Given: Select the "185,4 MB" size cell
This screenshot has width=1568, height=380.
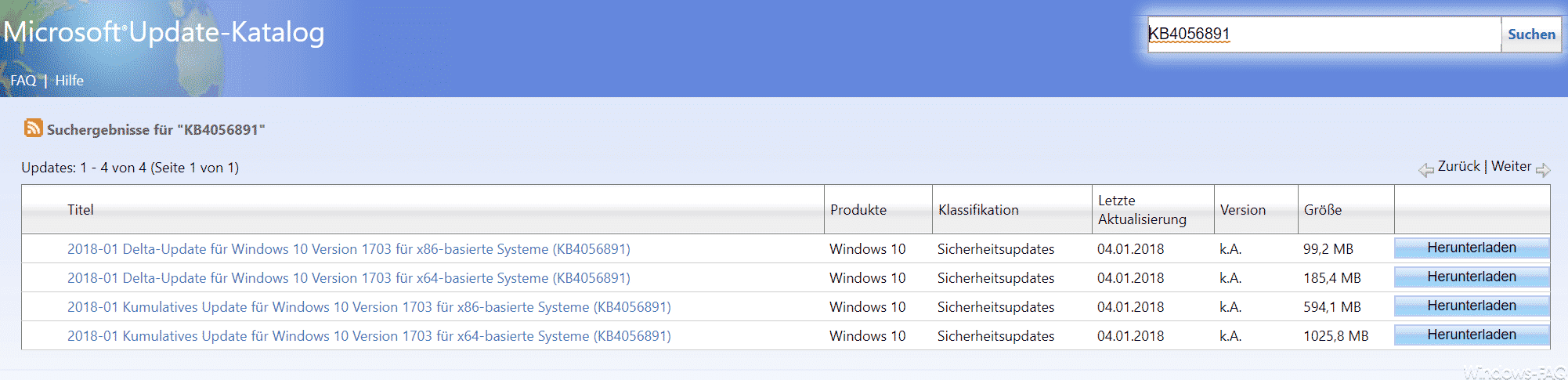Looking at the screenshot, I should tap(1332, 278).
